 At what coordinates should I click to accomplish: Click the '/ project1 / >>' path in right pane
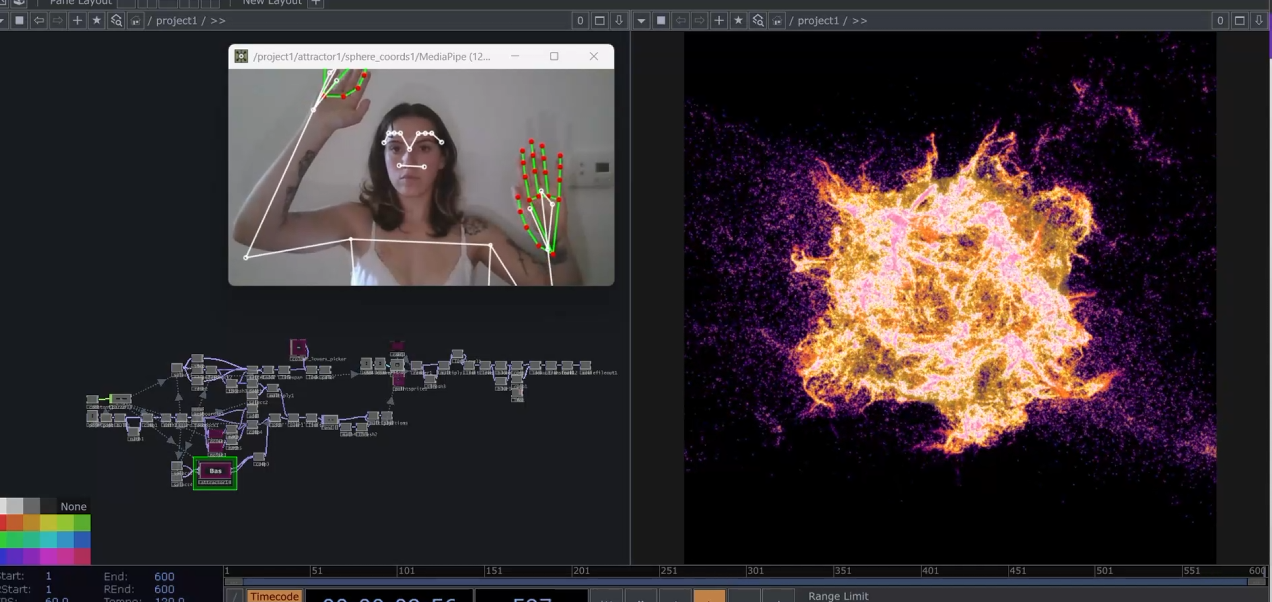point(828,20)
